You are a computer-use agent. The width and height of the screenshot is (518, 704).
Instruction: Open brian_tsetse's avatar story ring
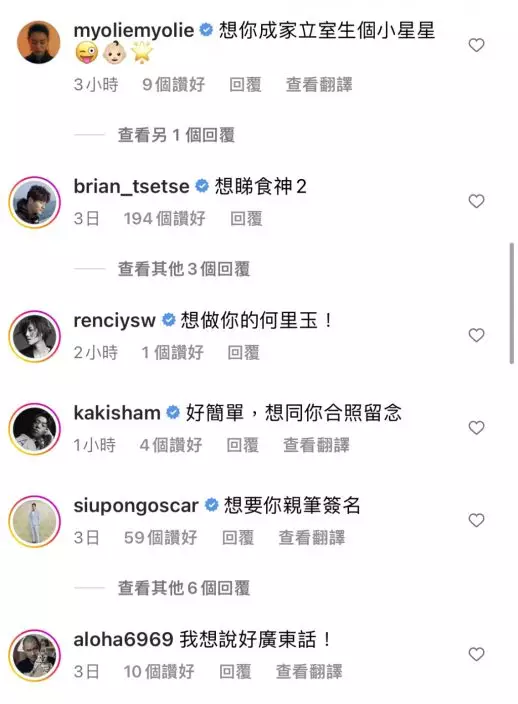tap(35, 202)
